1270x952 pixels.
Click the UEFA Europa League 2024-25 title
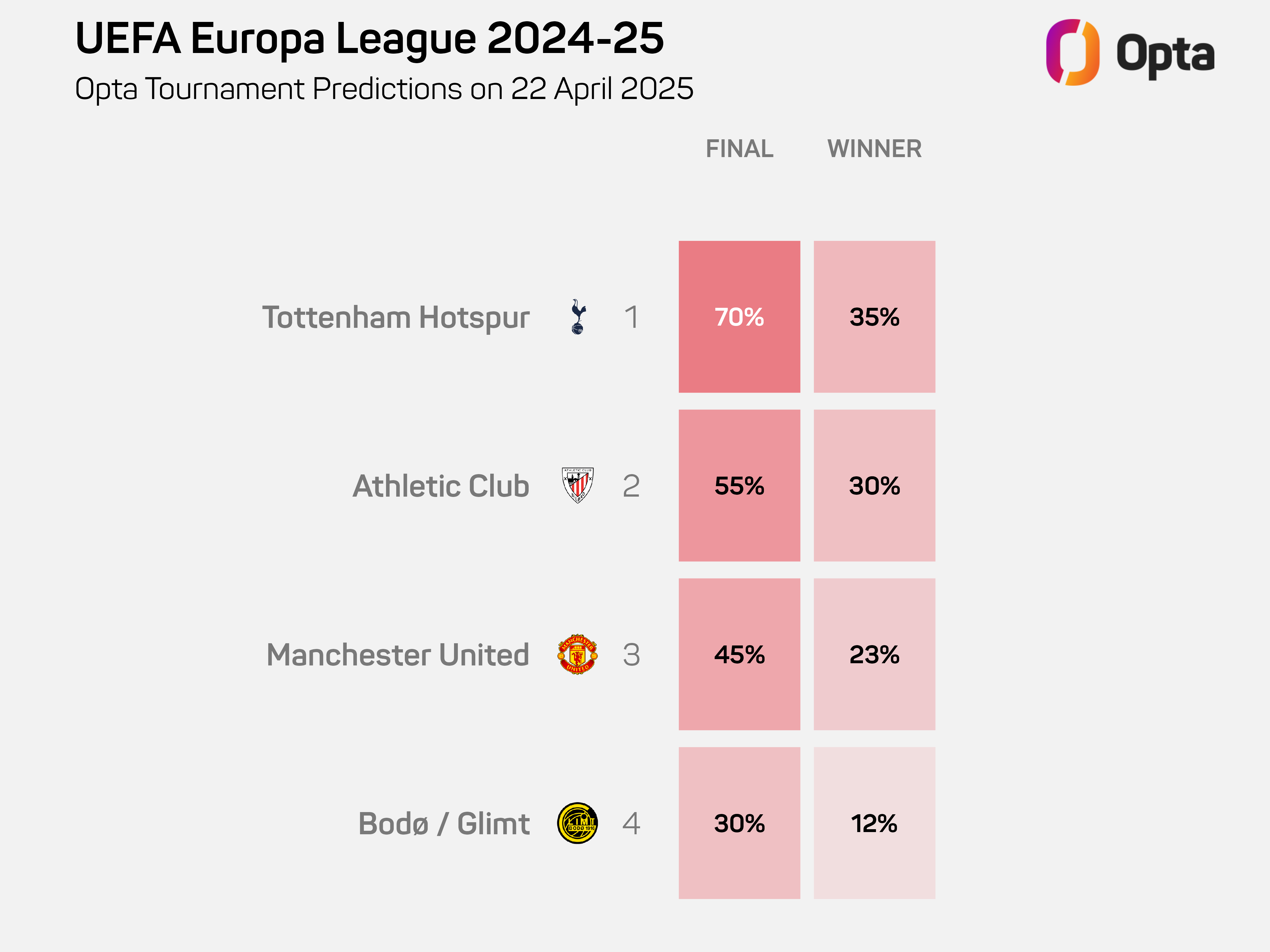point(369,39)
